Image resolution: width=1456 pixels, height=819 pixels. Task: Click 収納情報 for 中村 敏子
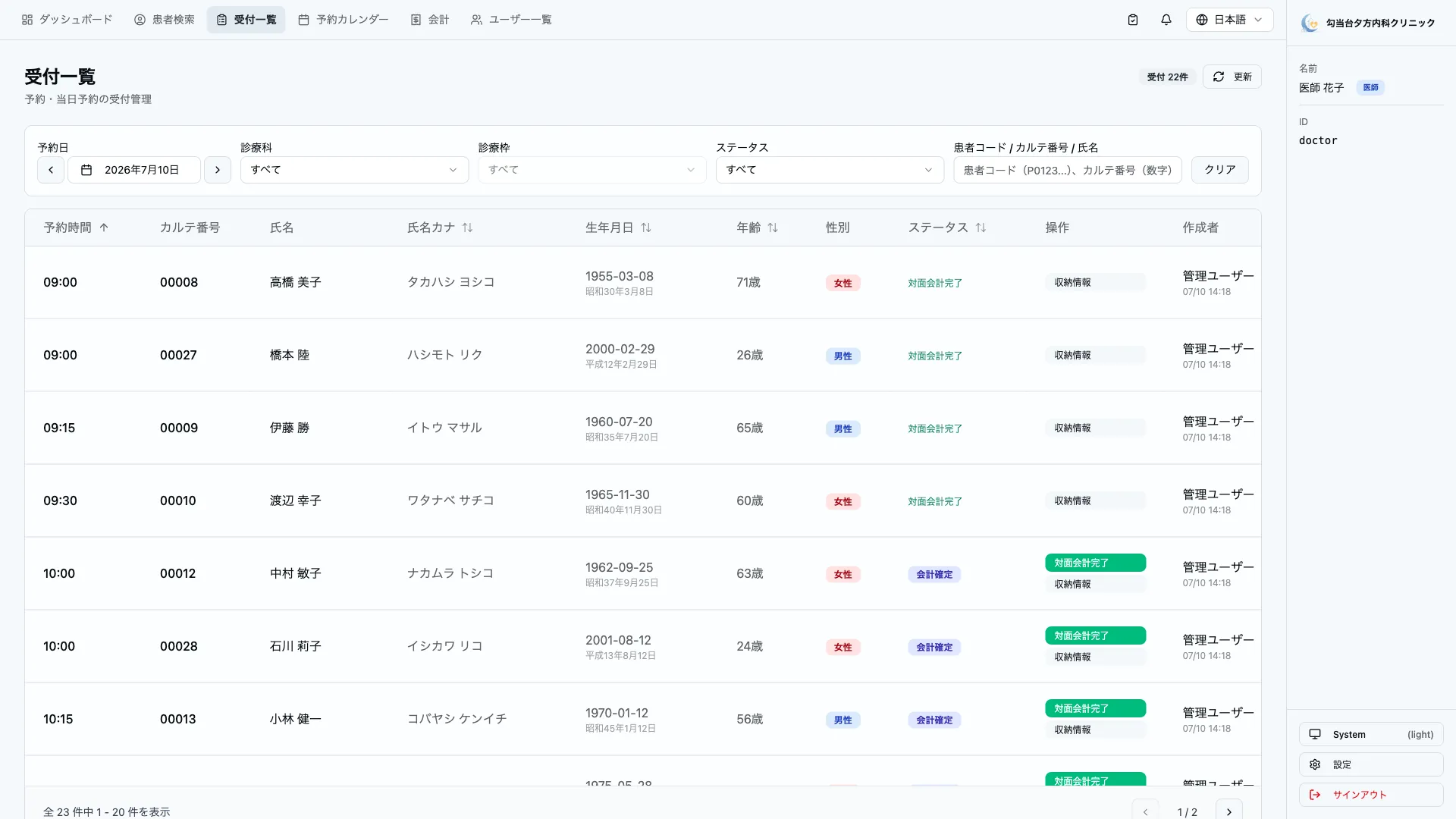(x=1095, y=584)
